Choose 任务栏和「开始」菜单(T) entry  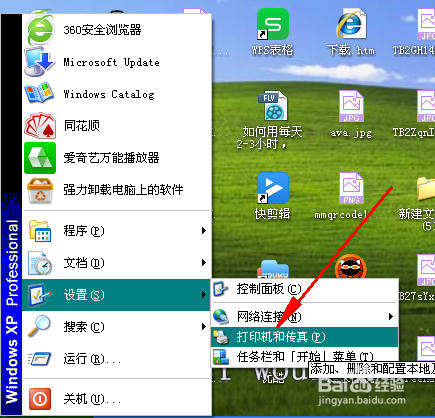(305, 357)
